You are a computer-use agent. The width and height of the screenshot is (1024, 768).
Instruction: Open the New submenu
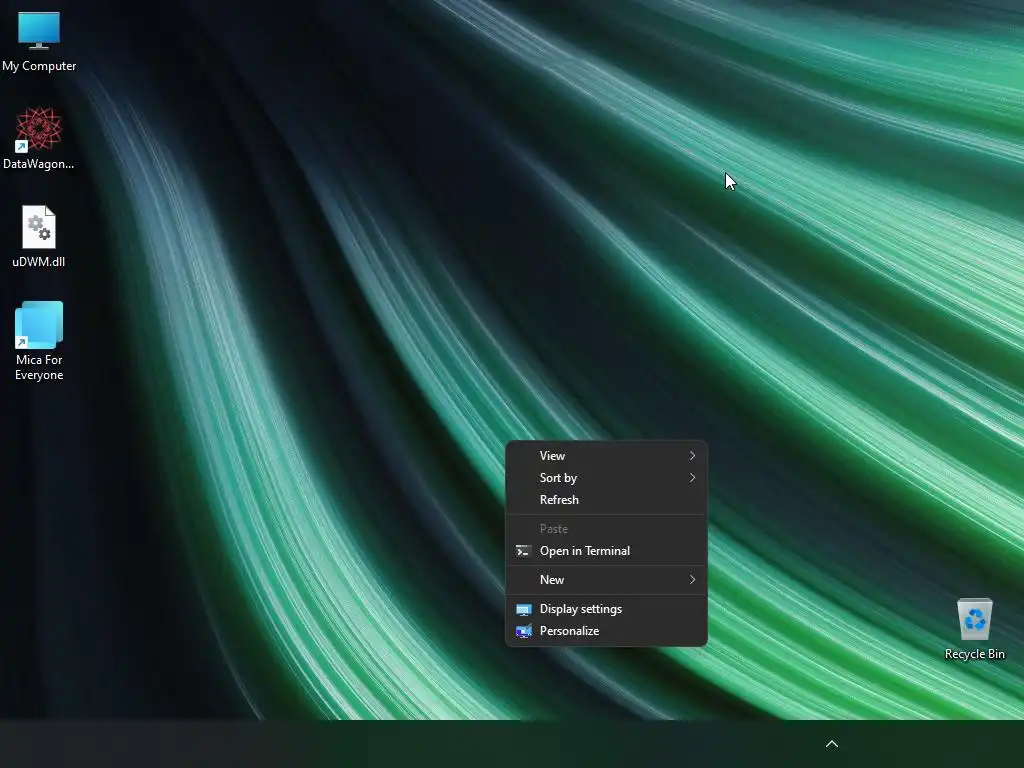(x=606, y=580)
